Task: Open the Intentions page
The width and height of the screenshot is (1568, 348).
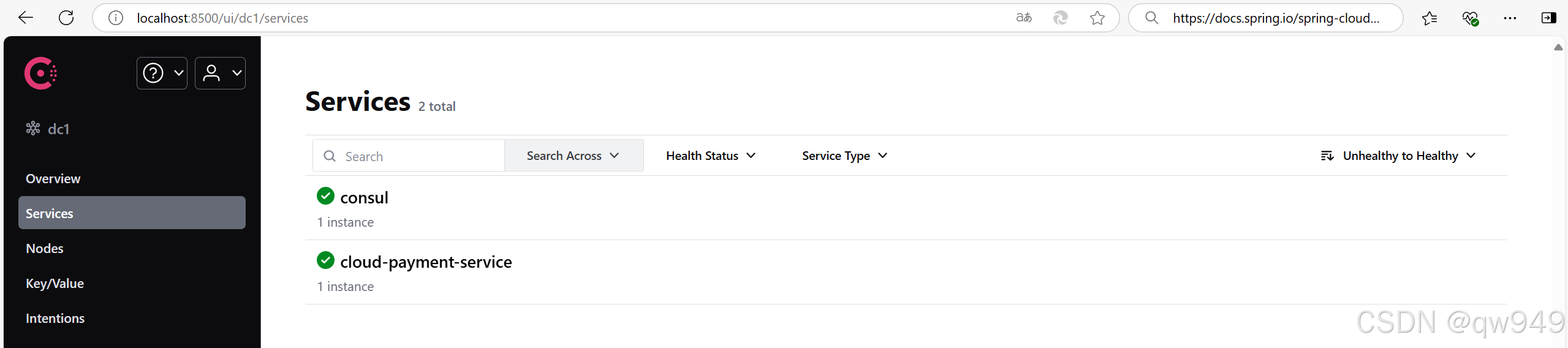Action: [55, 318]
